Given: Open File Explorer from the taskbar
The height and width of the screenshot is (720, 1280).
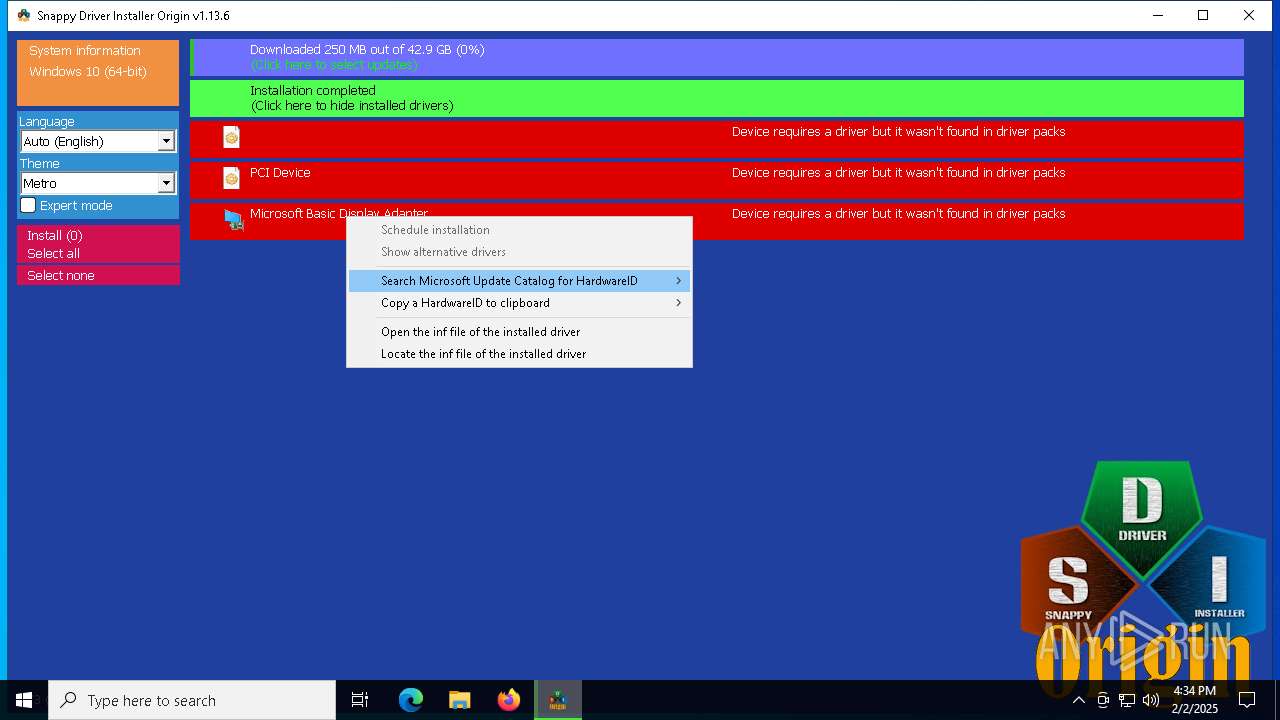Looking at the screenshot, I should 459,700.
